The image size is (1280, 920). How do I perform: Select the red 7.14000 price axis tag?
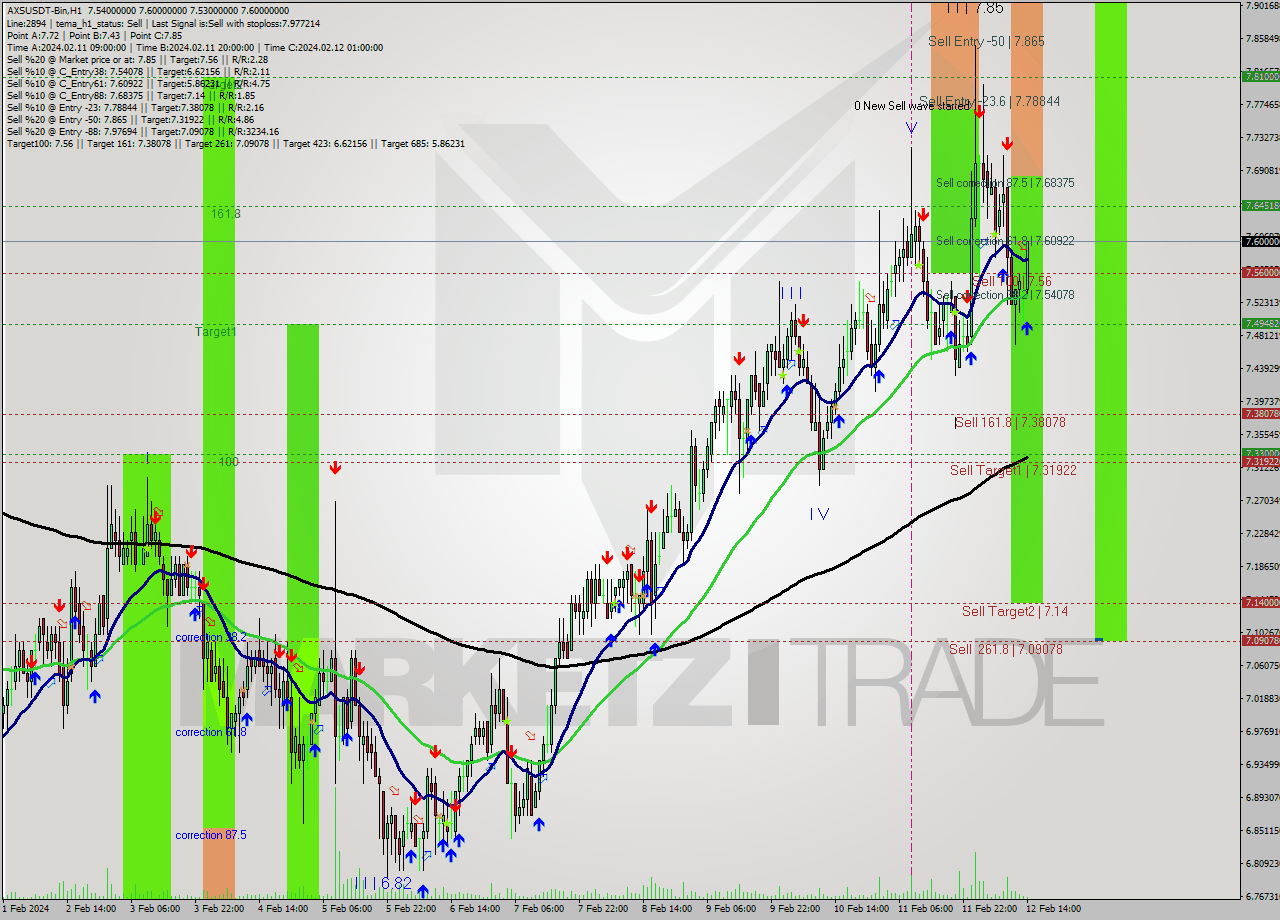pos(1260,602)
